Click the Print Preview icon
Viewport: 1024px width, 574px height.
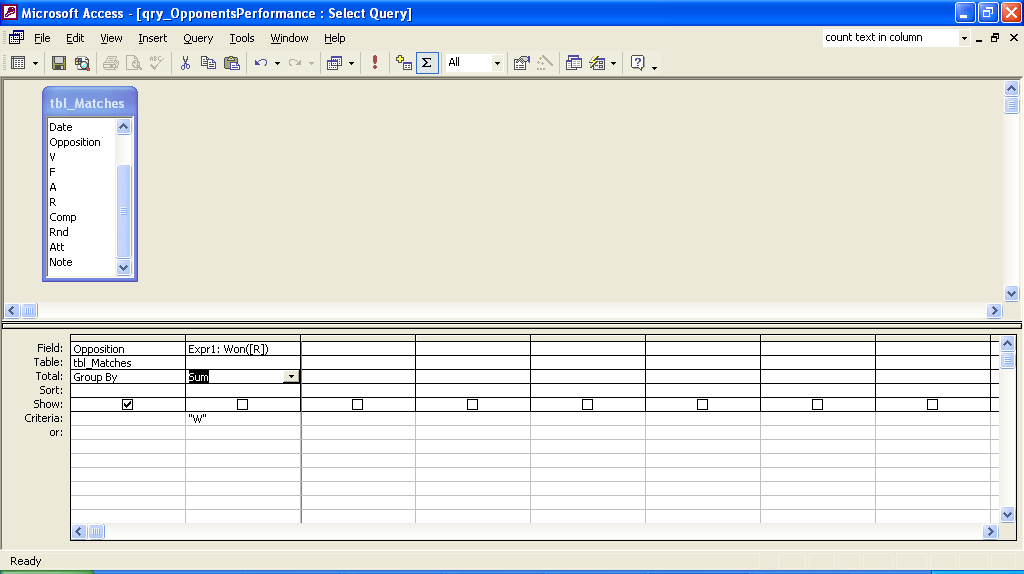tap(134, 63)
